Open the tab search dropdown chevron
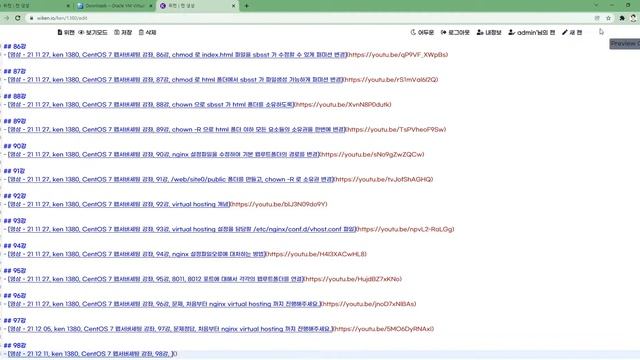640x360 pixels. point(596,5)
